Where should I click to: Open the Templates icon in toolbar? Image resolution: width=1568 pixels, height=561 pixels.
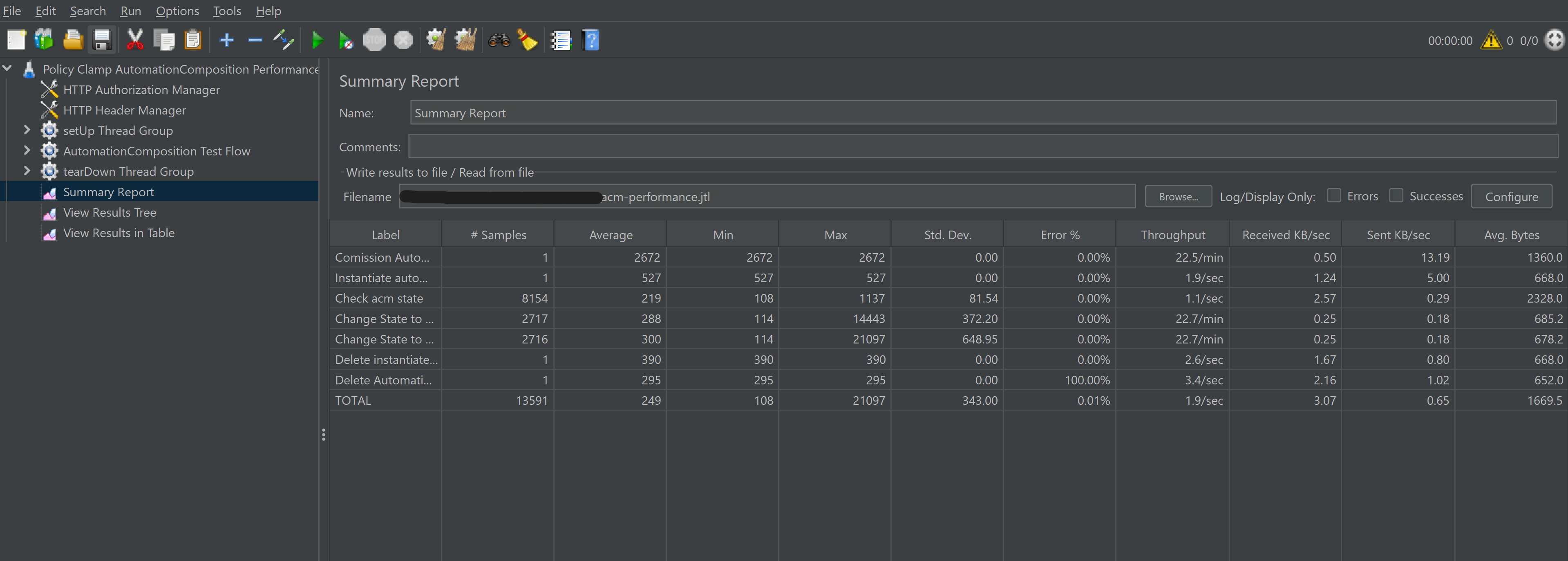(44, 40)
